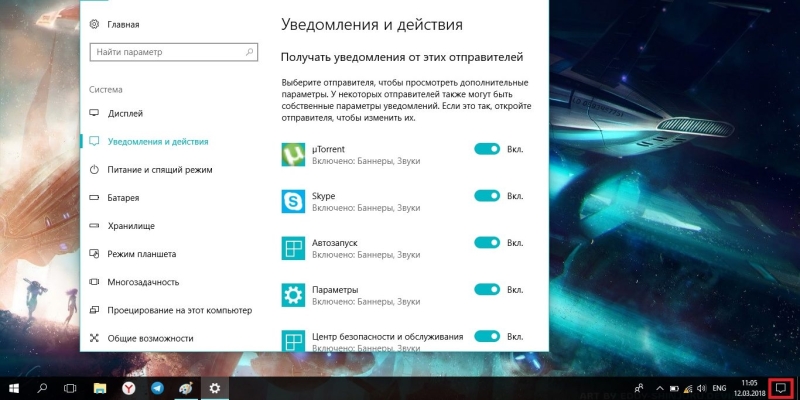The width and height of the screenshot is (800, 400).
Task: Click the Дисплей monitor icon
Action: pyautogui.click(x=94, y=113)
